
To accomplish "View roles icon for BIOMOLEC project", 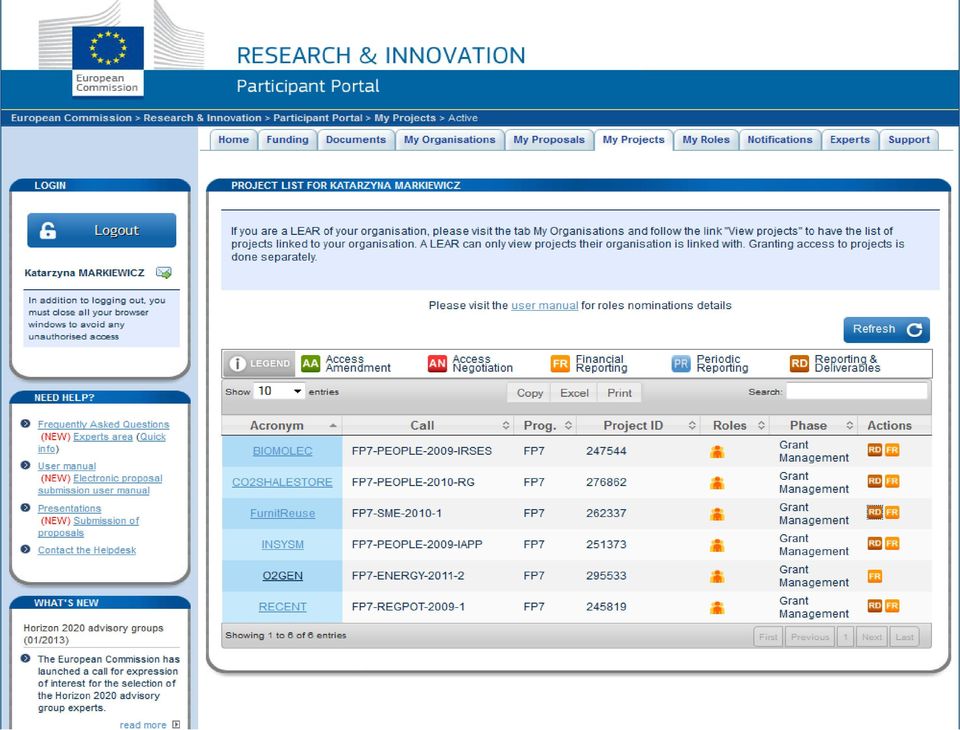I will point(717,452).
